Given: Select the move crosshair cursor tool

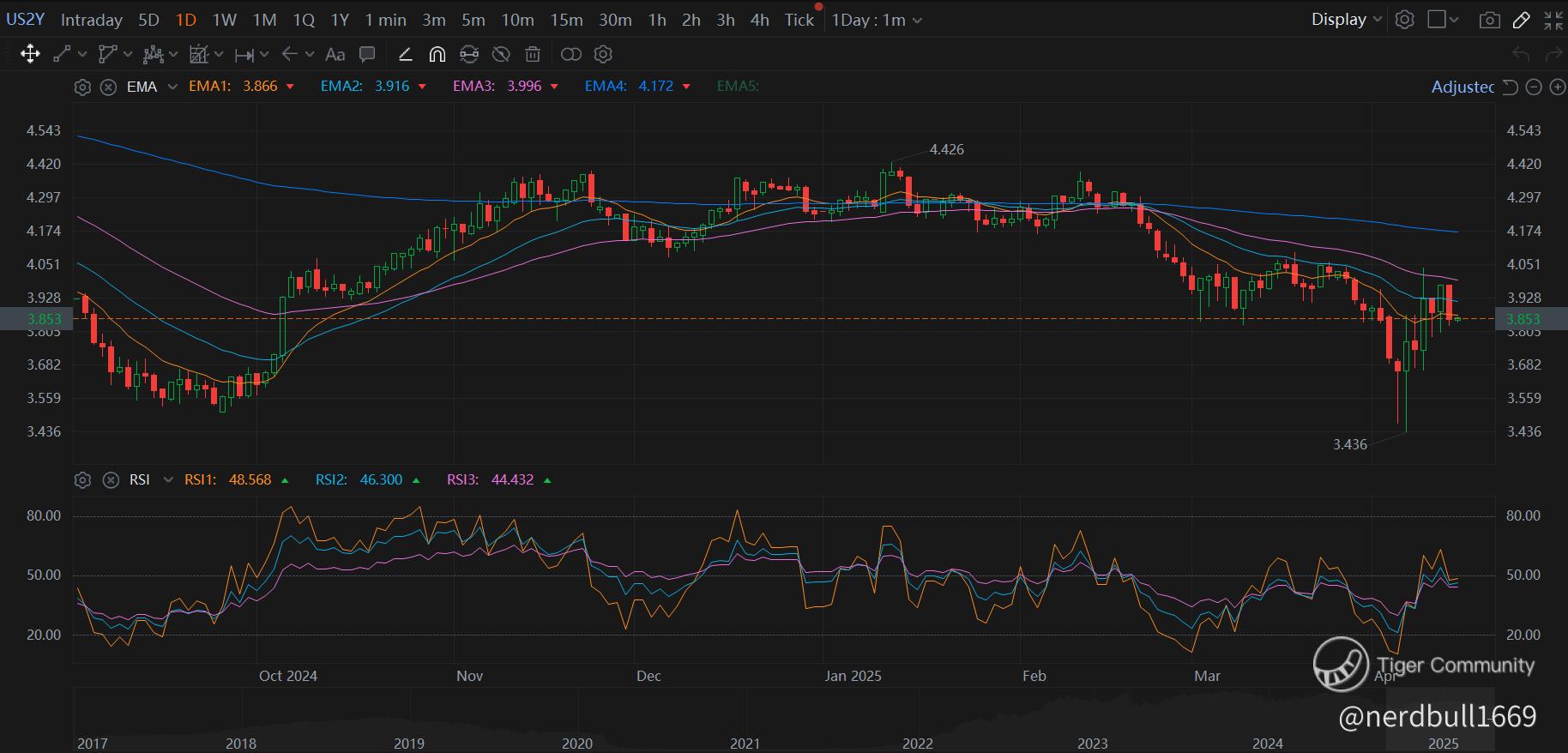Looking at the screenshot, I should pyautogui.click(x=30, y=55).
